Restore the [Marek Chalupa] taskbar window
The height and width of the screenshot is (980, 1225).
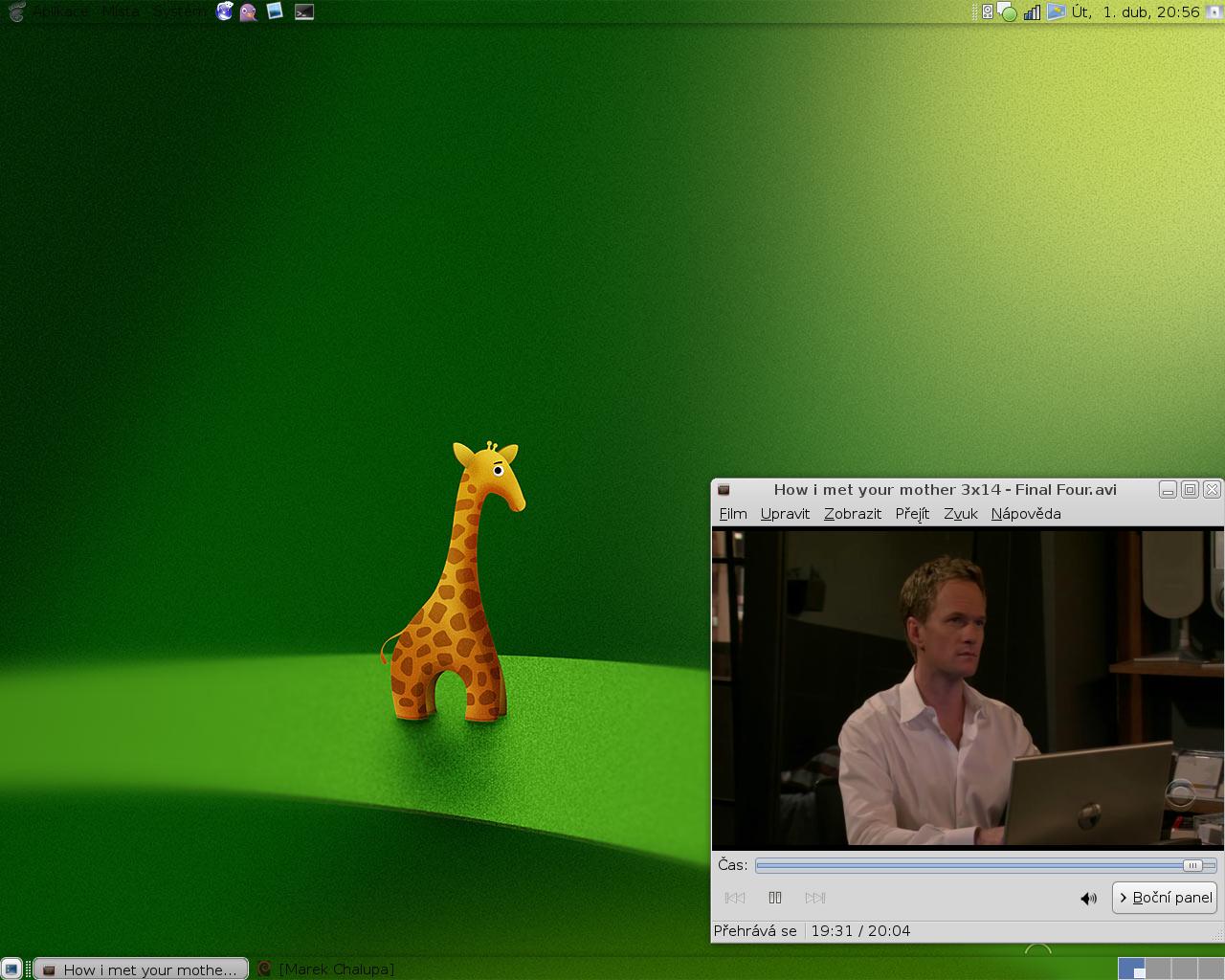[326, 969]
